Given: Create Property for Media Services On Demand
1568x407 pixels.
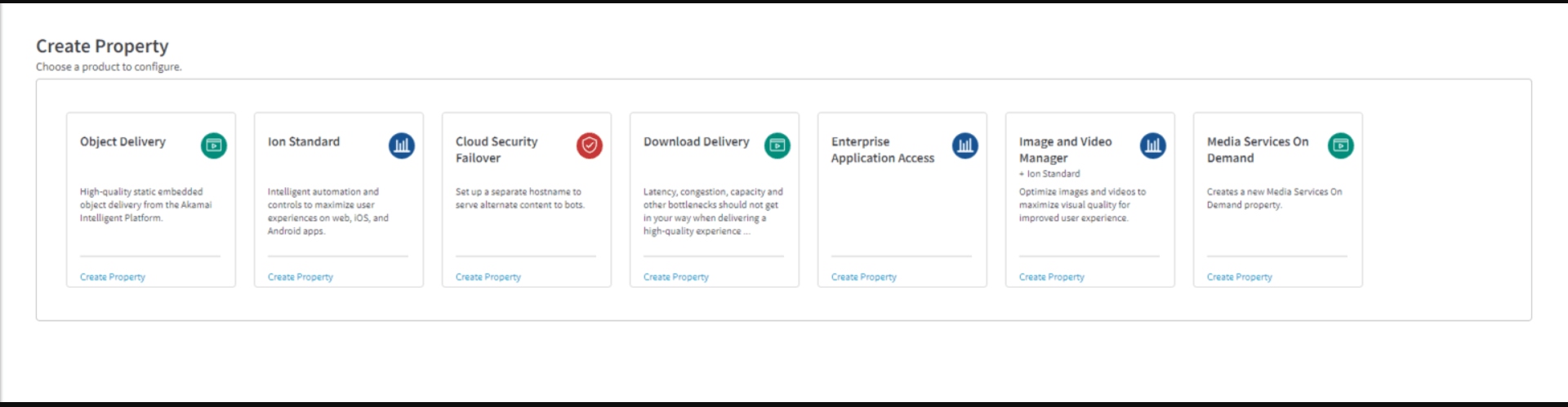Looking at the screenshot, I should pos(1240,277).
